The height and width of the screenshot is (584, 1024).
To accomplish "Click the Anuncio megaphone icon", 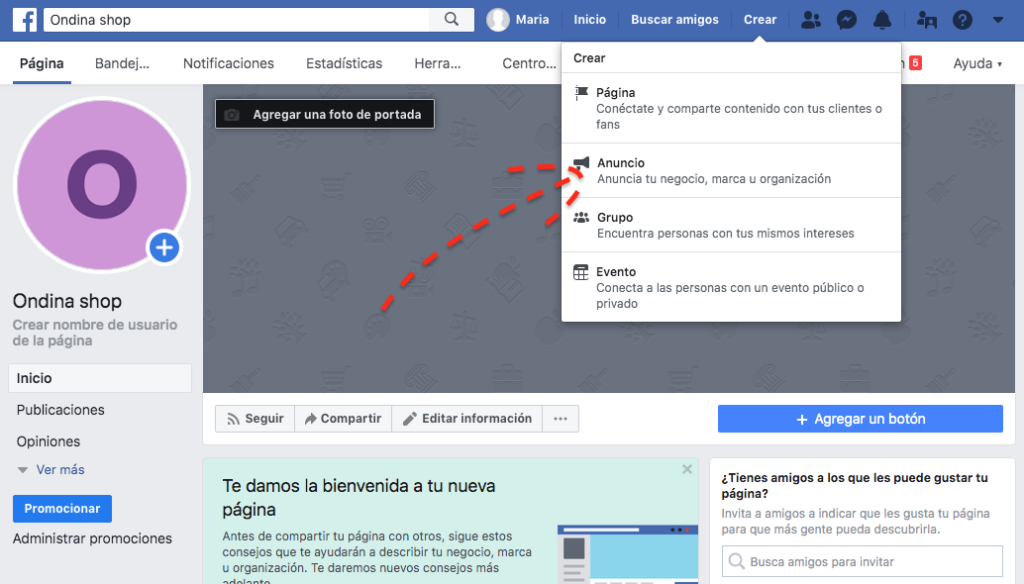I will (x=581, y=163).
